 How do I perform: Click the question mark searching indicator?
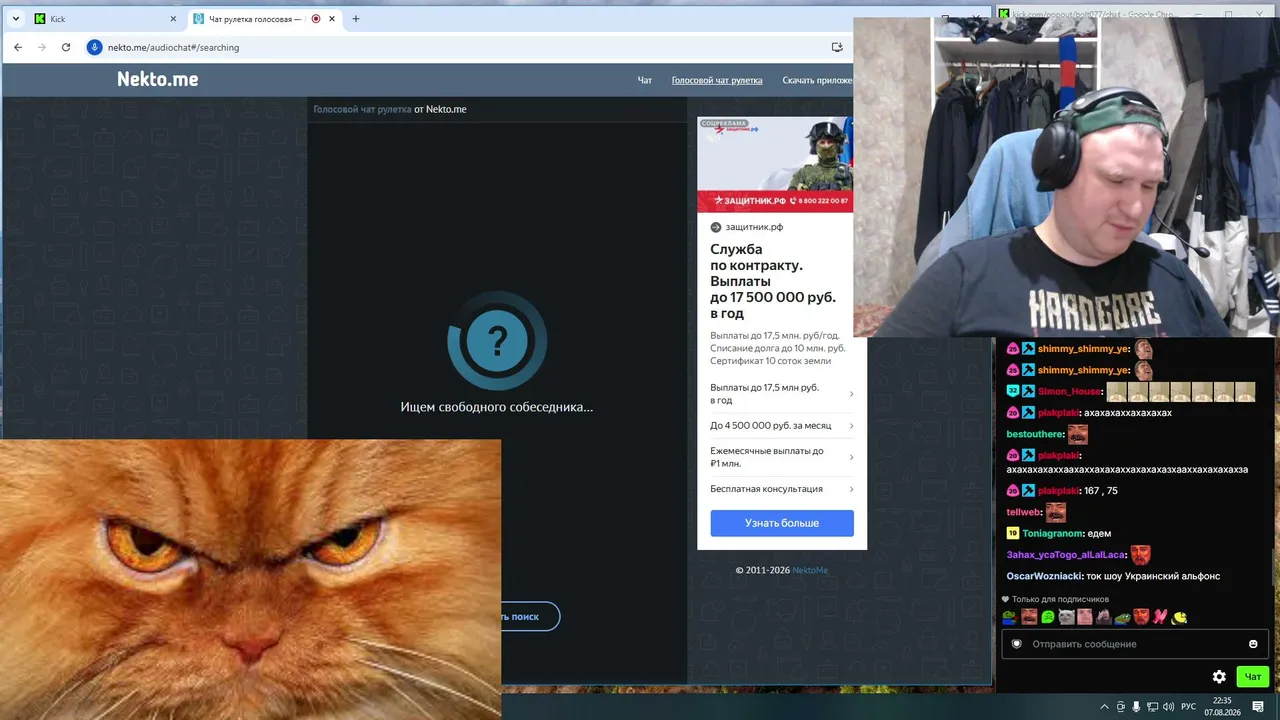click(497, 341)
